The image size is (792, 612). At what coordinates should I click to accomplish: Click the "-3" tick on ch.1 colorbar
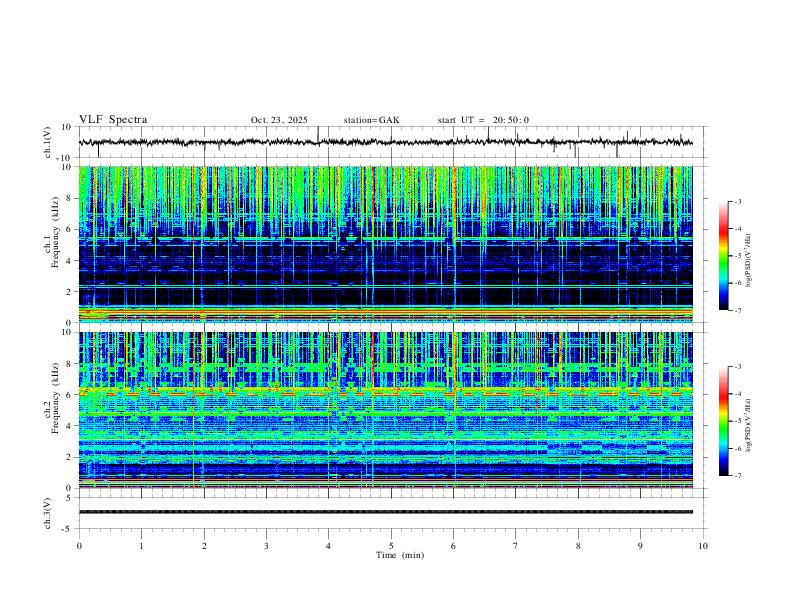[738, 201]
